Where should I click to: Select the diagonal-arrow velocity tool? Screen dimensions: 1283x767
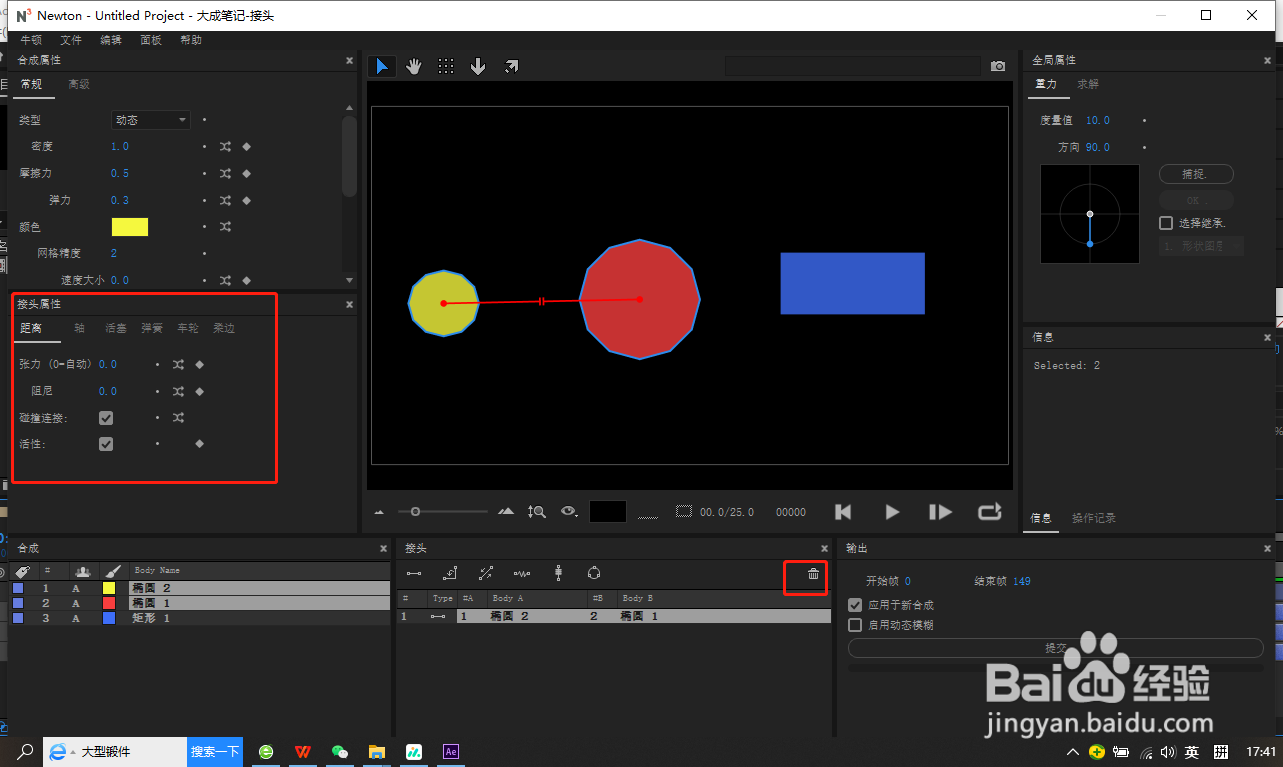[x=511, y=66]
